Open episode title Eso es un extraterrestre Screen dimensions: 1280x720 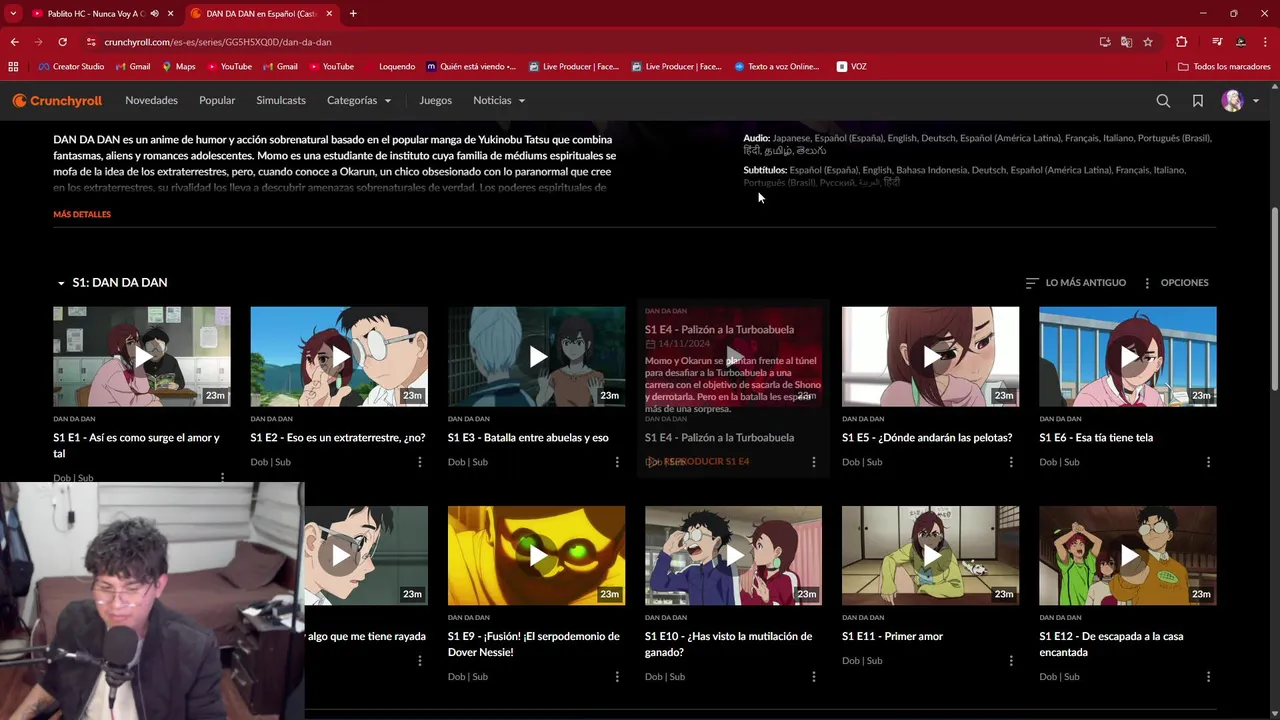pyautogui.click(x=338, y=438)
